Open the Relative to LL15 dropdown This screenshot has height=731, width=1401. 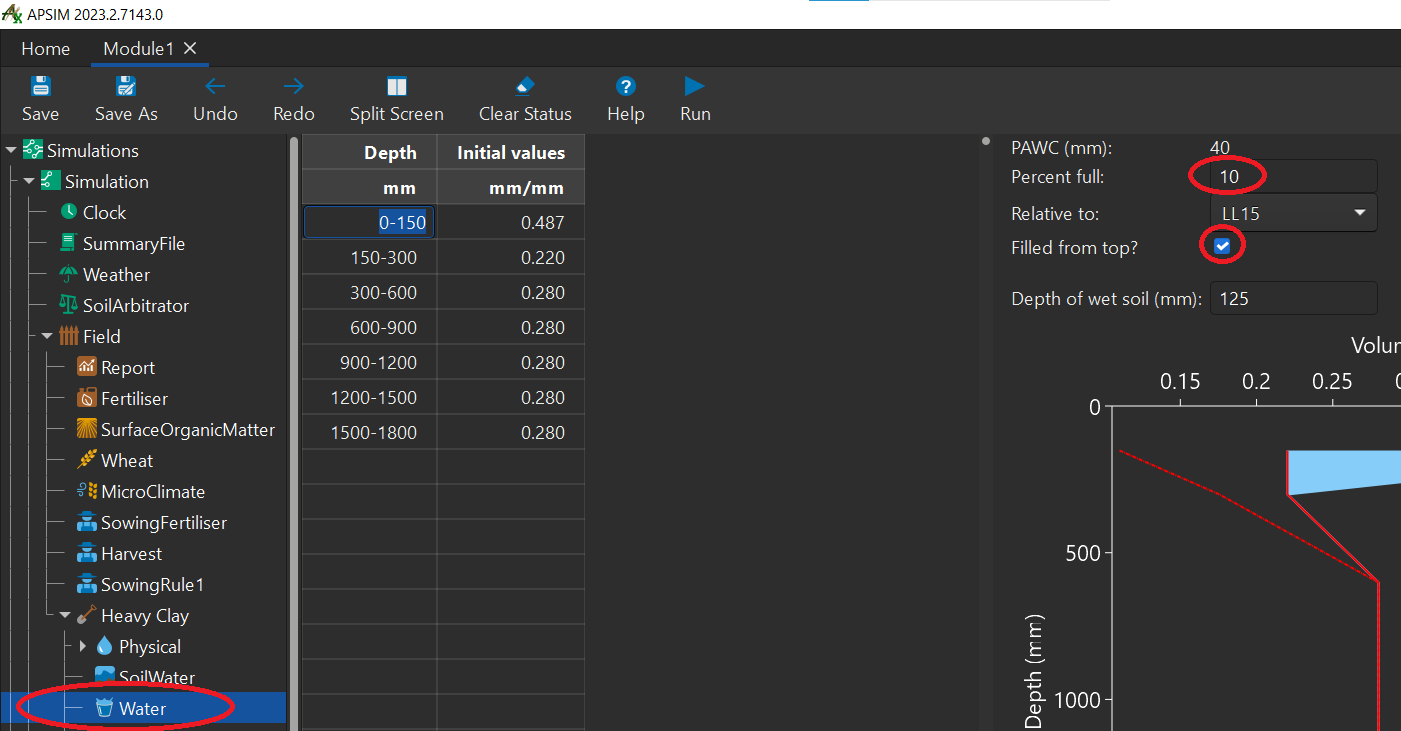[1293, 213]
